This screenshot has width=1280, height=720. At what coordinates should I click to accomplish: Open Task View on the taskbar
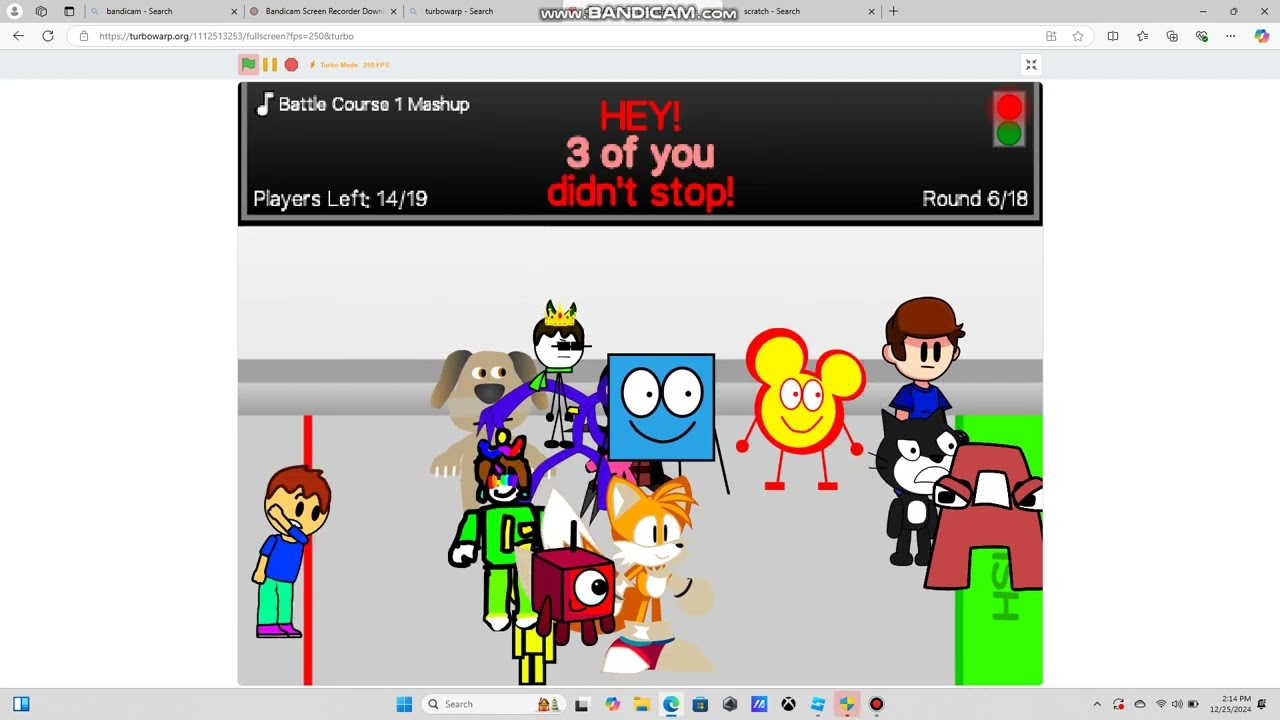pos(582,704)
